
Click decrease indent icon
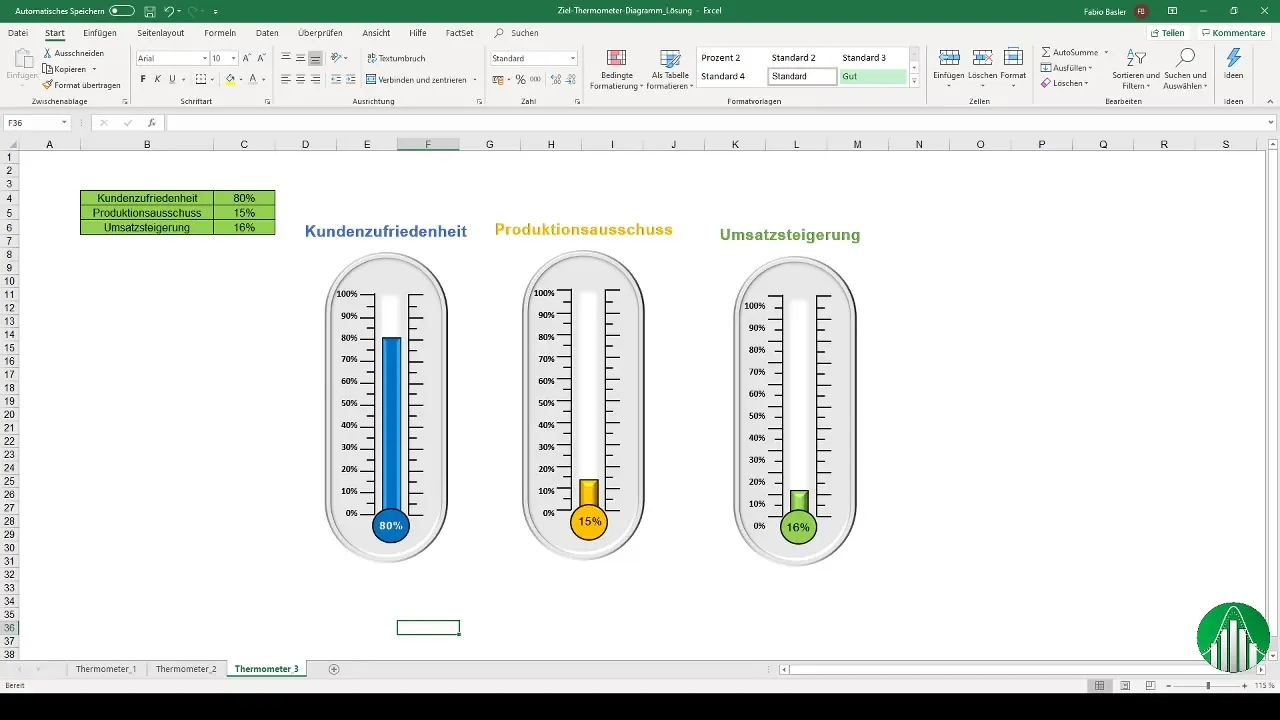point(336,79)
